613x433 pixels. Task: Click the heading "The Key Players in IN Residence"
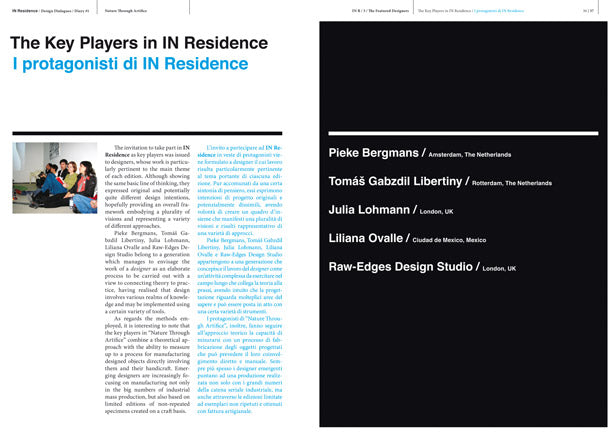(139, 43)
